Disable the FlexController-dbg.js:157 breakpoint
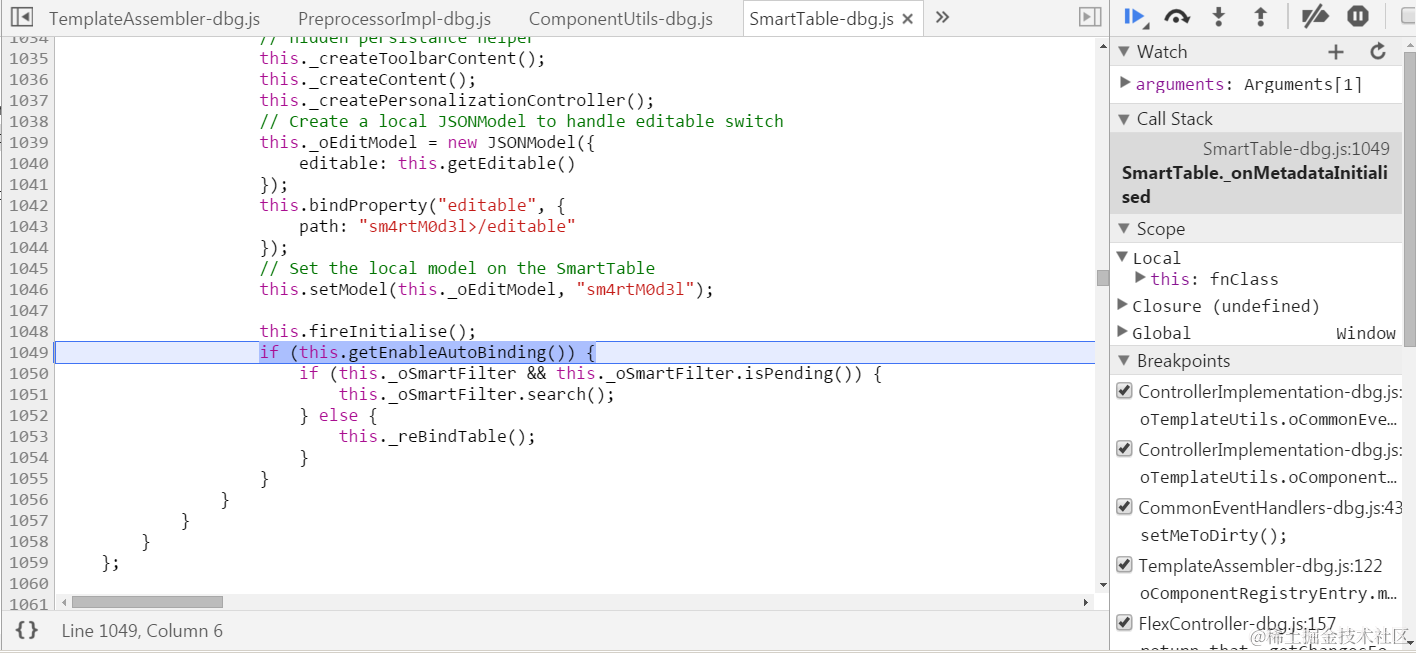The image size is (1416, 653). click(1124, 623)
